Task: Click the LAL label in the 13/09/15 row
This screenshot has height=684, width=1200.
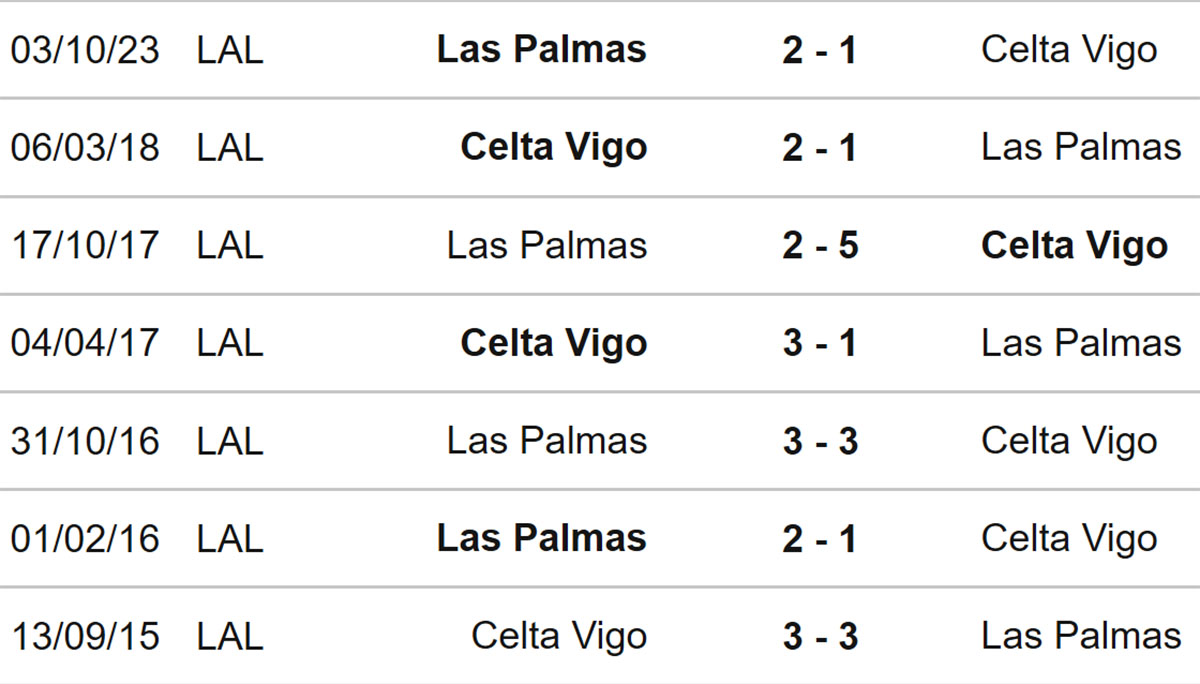Action: pos(230,636)
